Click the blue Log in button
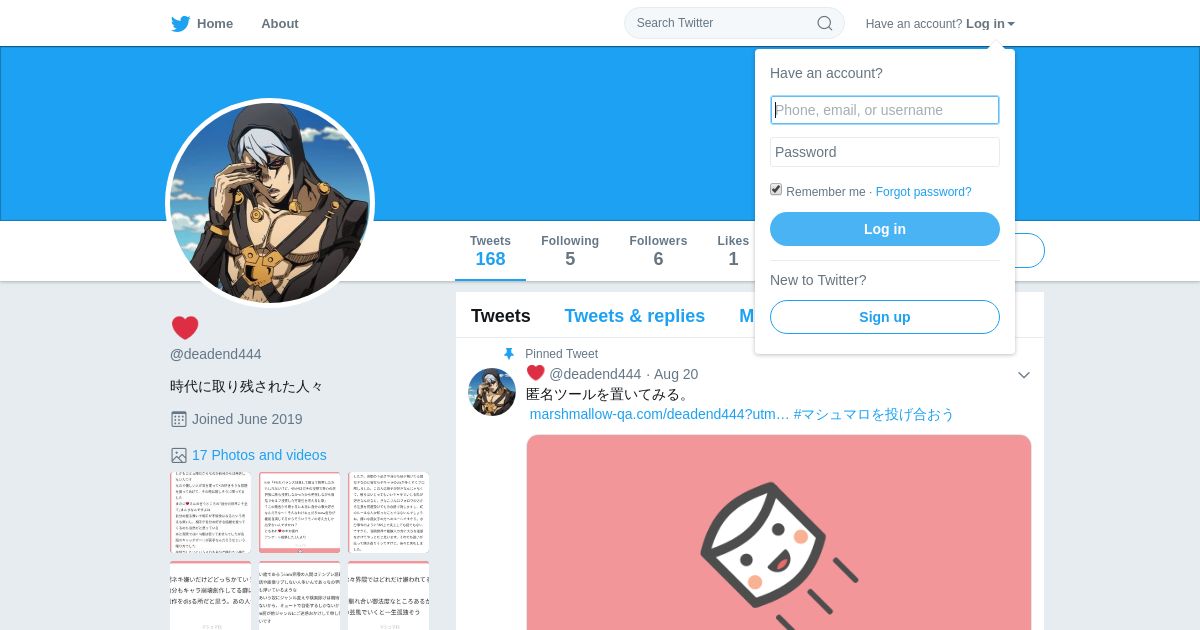The height and width of the screenshot is (630, 1200). click(885, 229)
